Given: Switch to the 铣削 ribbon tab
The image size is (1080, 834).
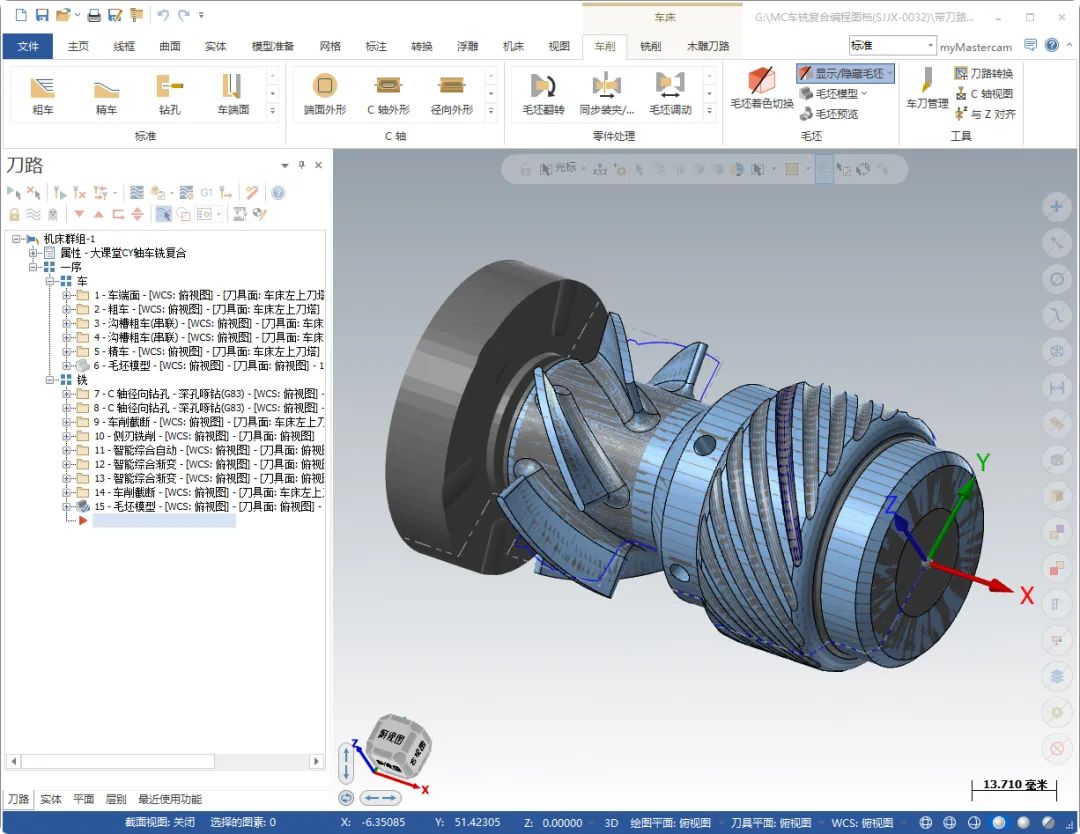Looking at the screenshot, I should [x=650, y=46].
